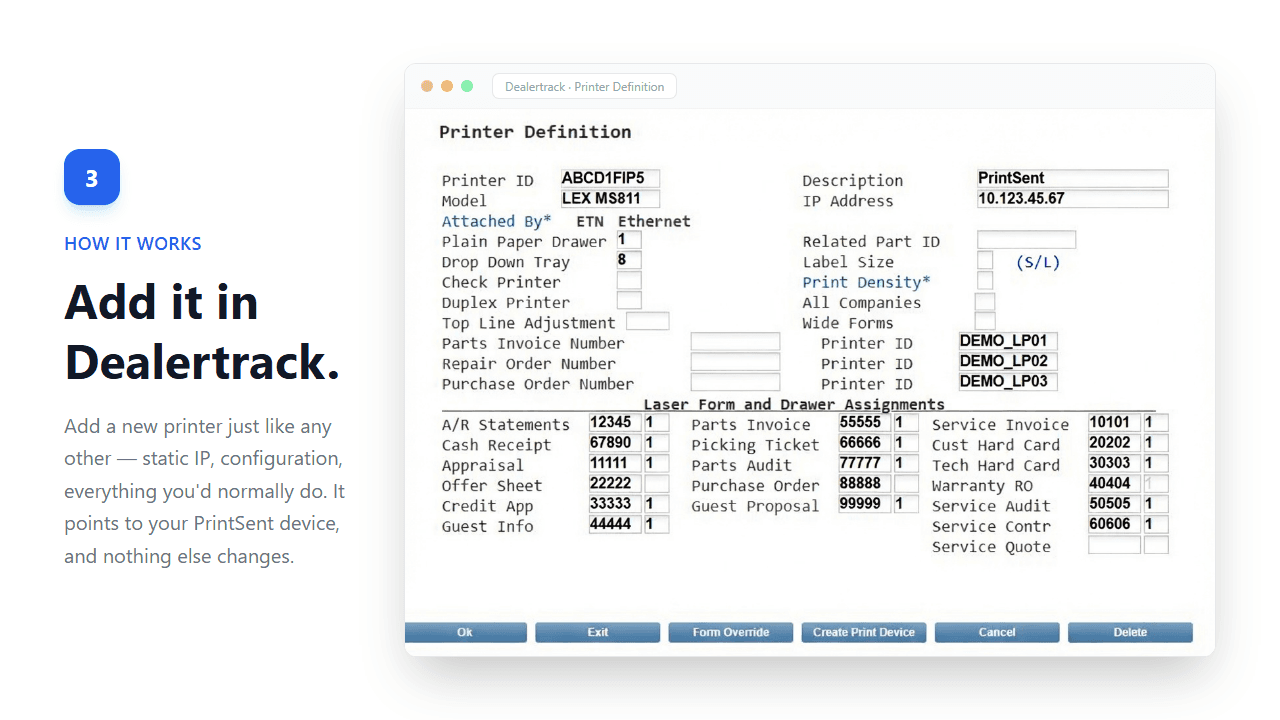Click the Plain Paper Drawer field

click(x=629, y=240)
